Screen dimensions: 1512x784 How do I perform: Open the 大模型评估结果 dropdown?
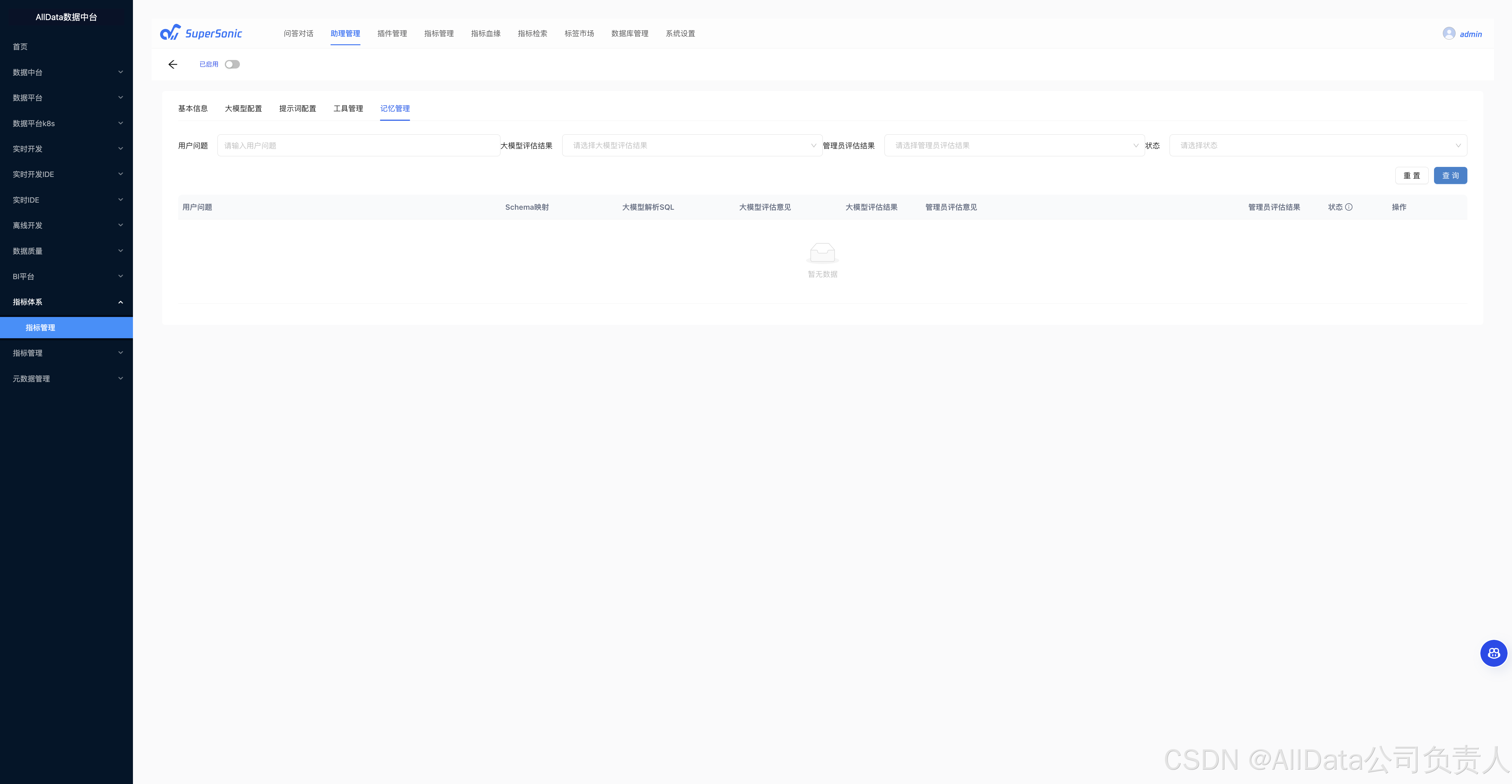pyautogui.click(x=691, y=146)
